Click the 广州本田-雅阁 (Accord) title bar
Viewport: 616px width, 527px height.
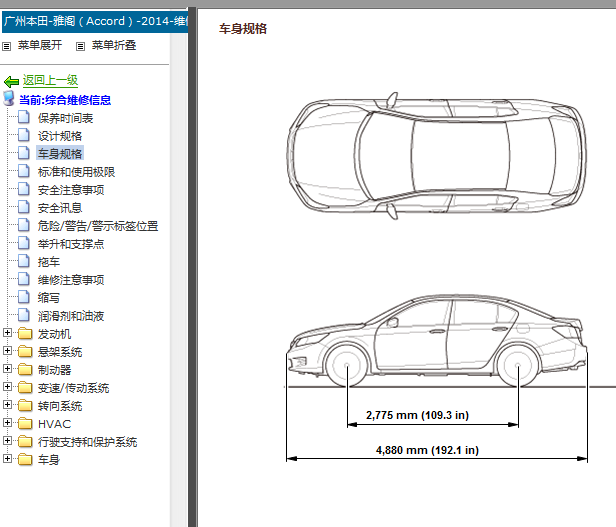pos(95,22)
